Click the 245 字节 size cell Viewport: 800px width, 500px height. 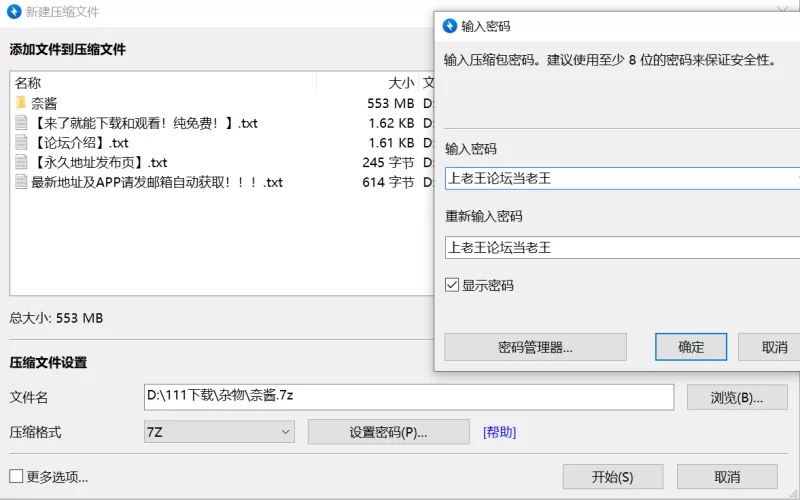pos(388,162)
